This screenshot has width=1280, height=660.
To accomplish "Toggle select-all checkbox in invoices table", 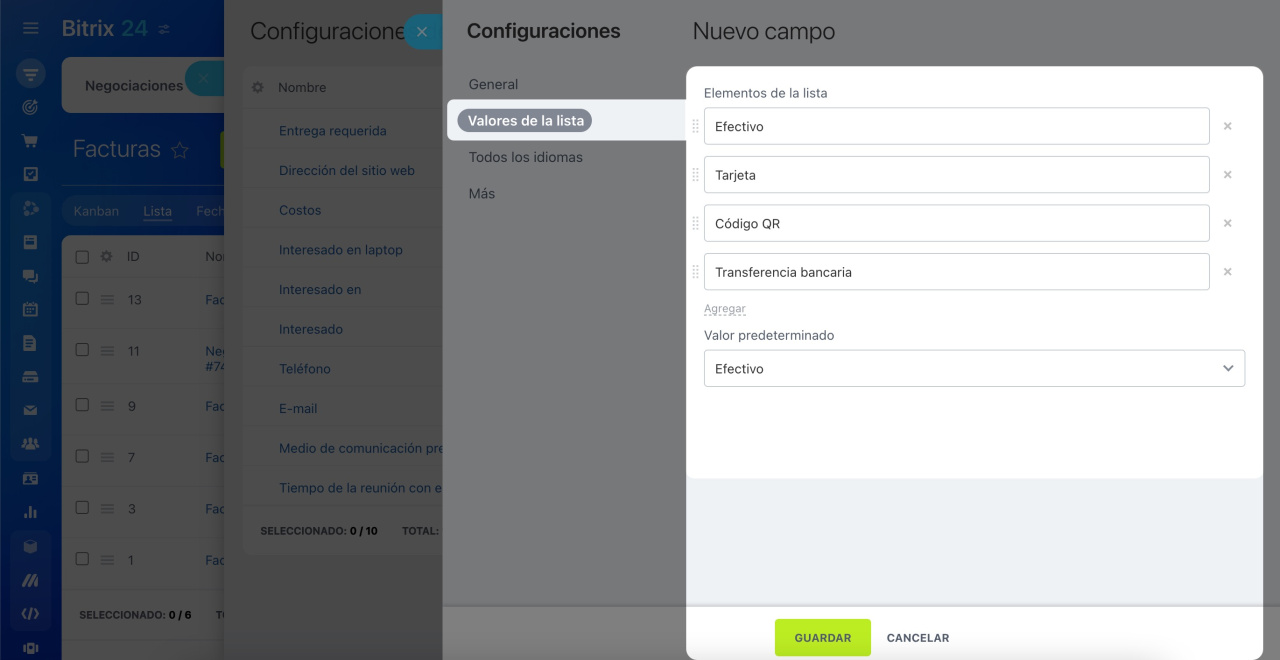I will (x=82, y=257).
